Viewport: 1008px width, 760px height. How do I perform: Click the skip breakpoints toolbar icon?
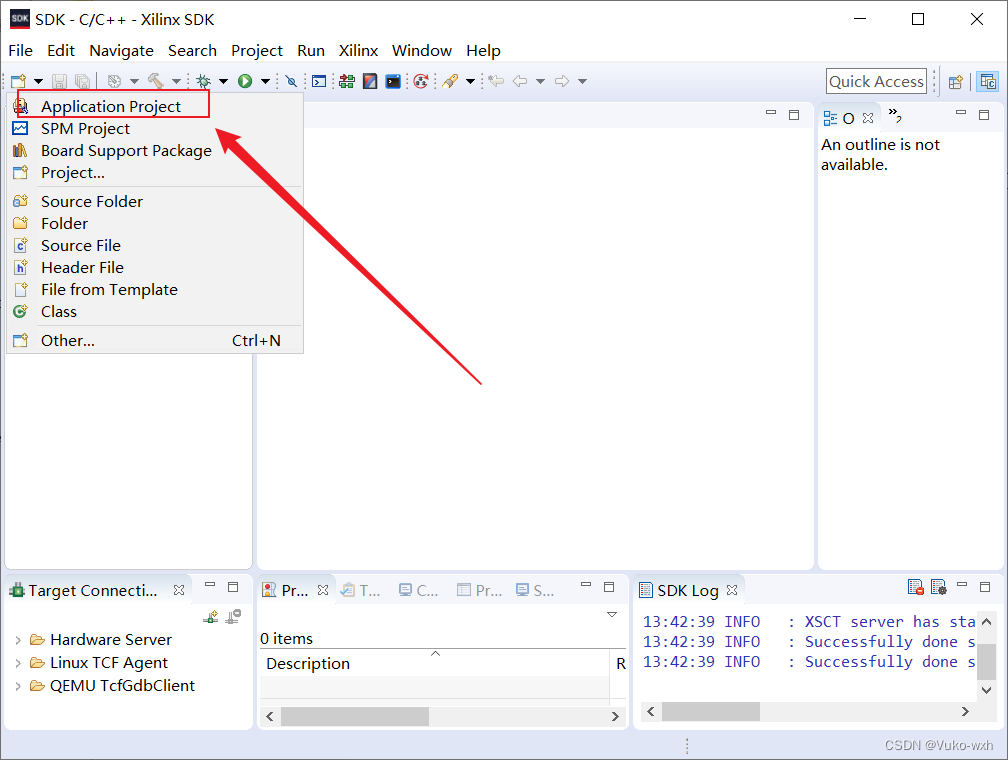click(x=291, y=81)
